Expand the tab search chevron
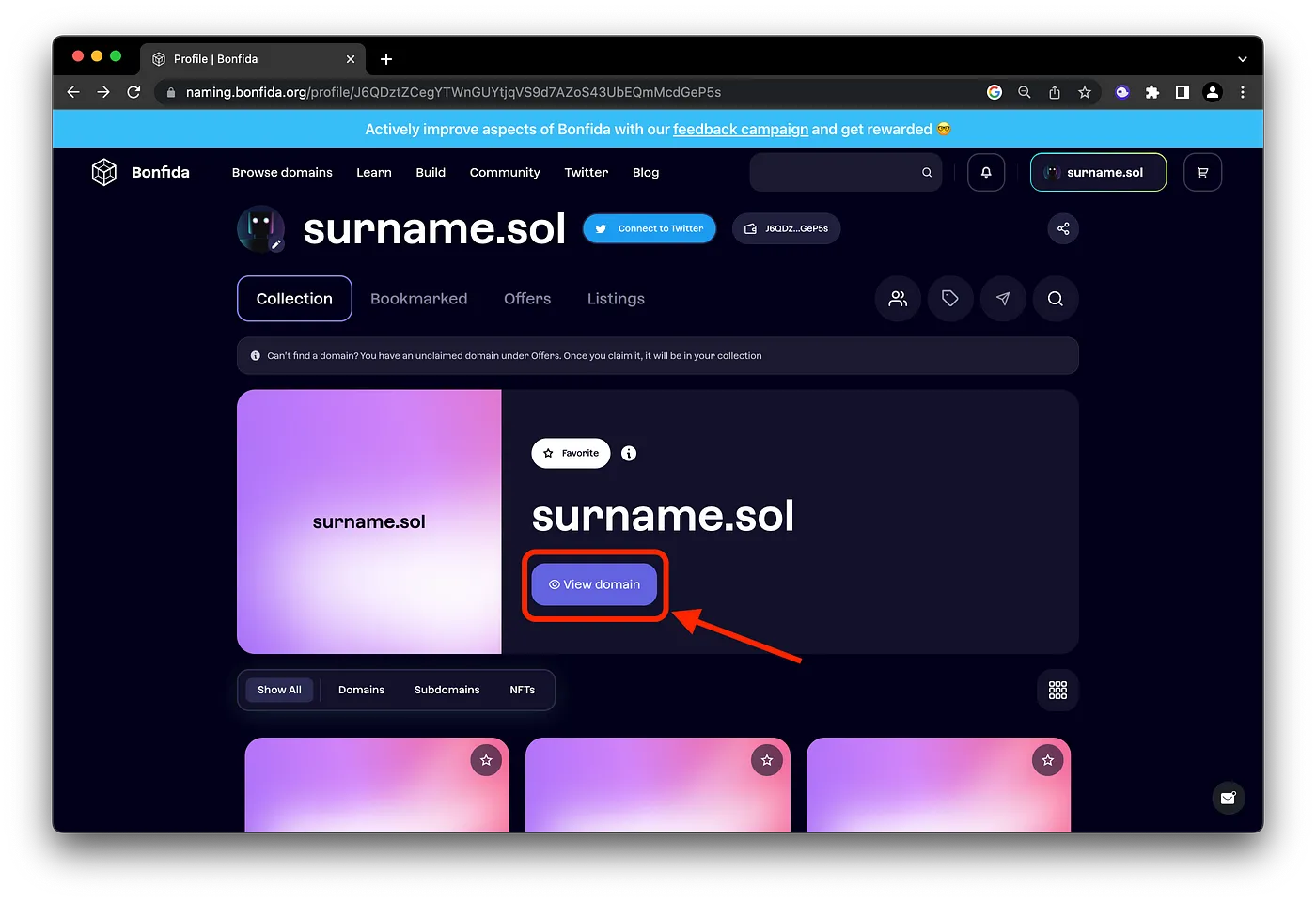The height and width of the screenshot is (902, 1316). pyautogui.click(x=1243, y=59)
